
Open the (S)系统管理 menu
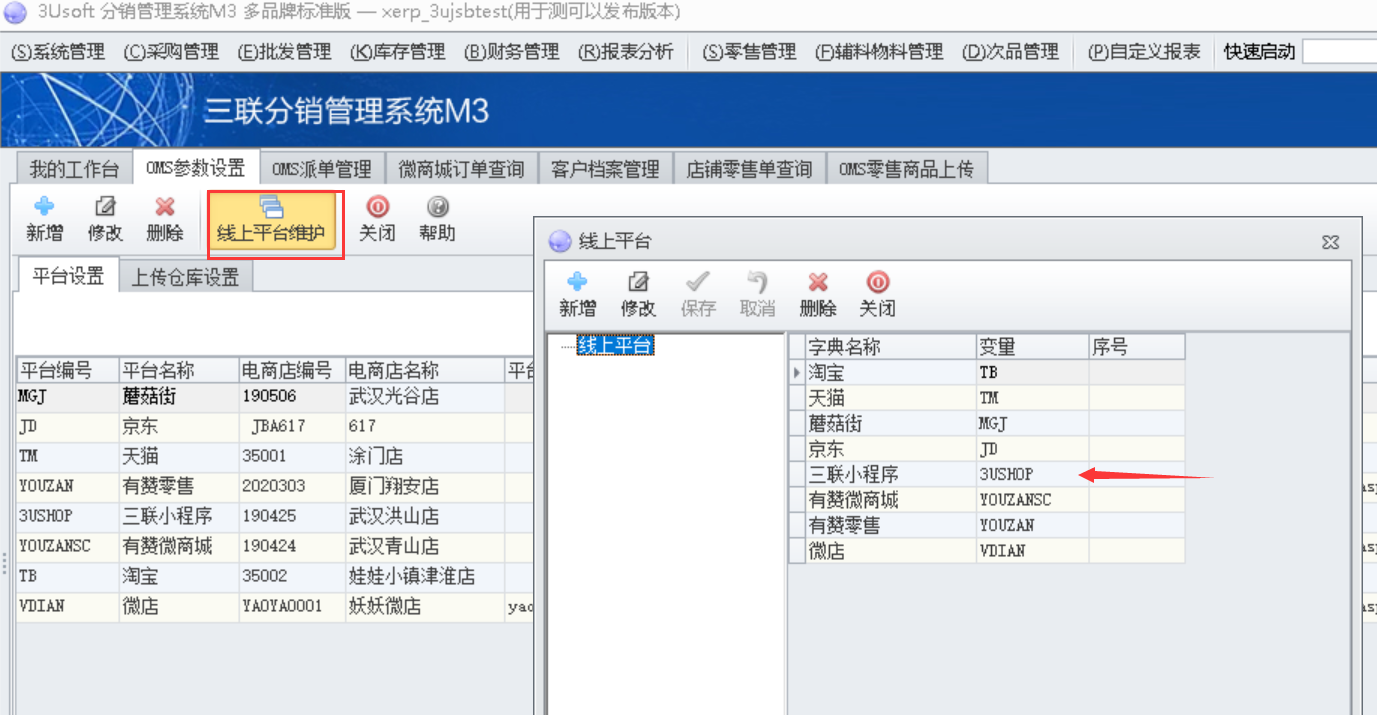pyautogui.click(x=58, y=51)
